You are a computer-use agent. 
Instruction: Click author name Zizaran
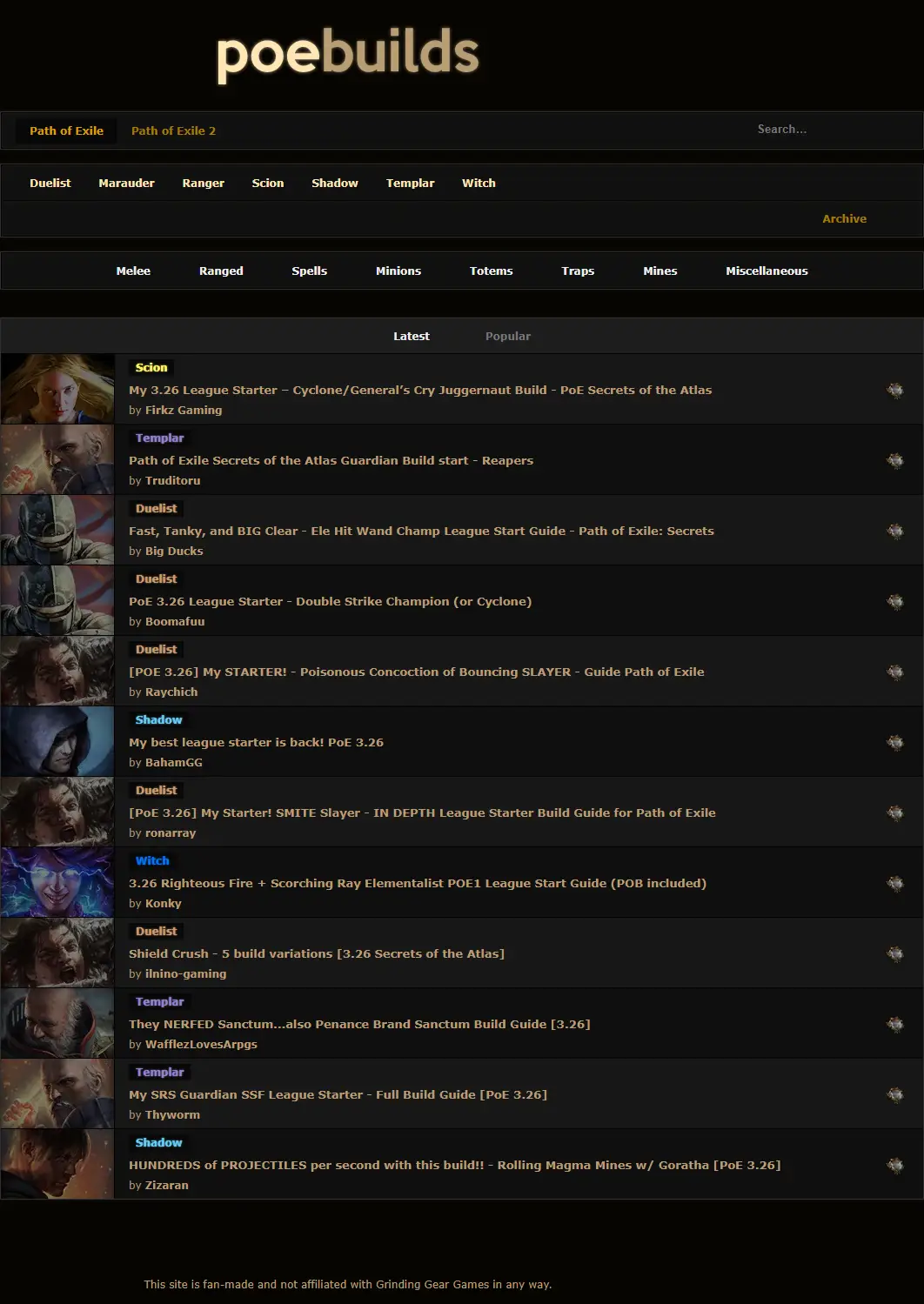166,1185
